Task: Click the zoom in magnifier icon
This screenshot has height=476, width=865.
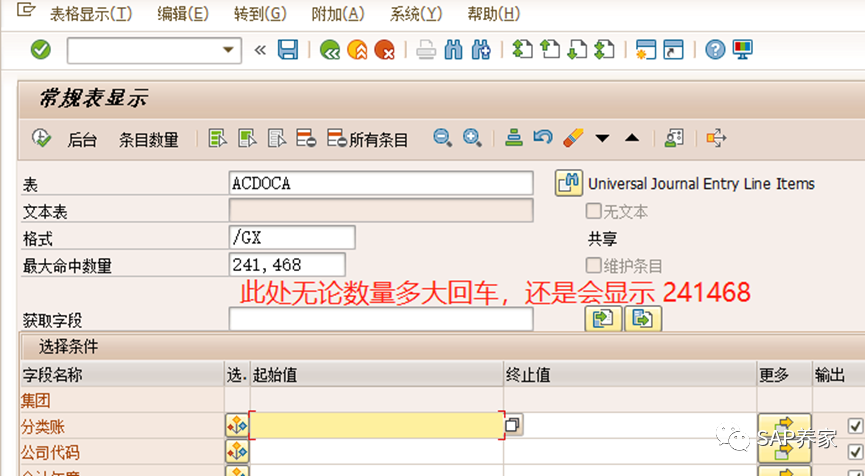Action: pyautogui.click(x=472, y=137)
